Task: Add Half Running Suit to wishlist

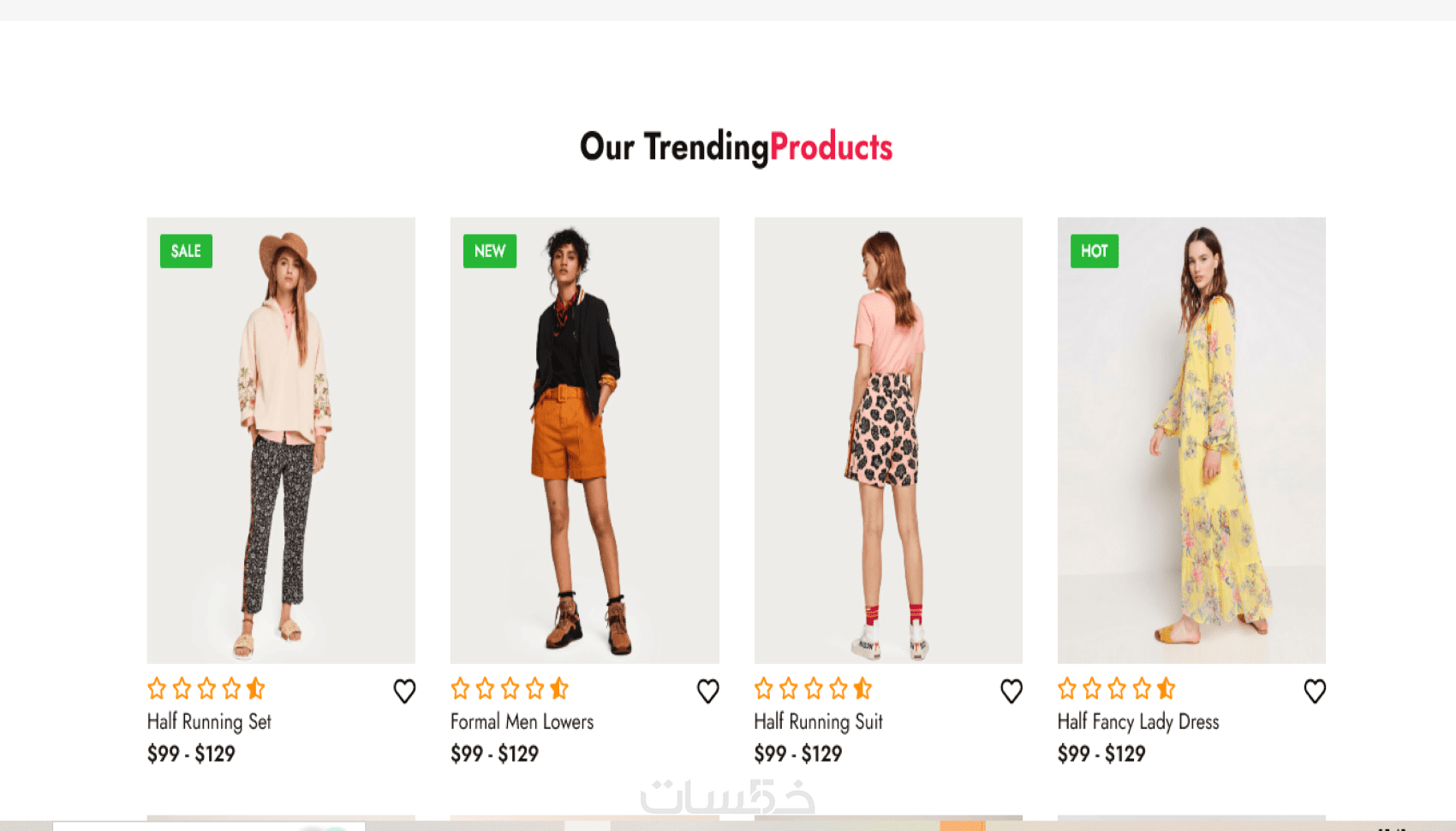Action: pyautogui.click(x=1011, y=691)
